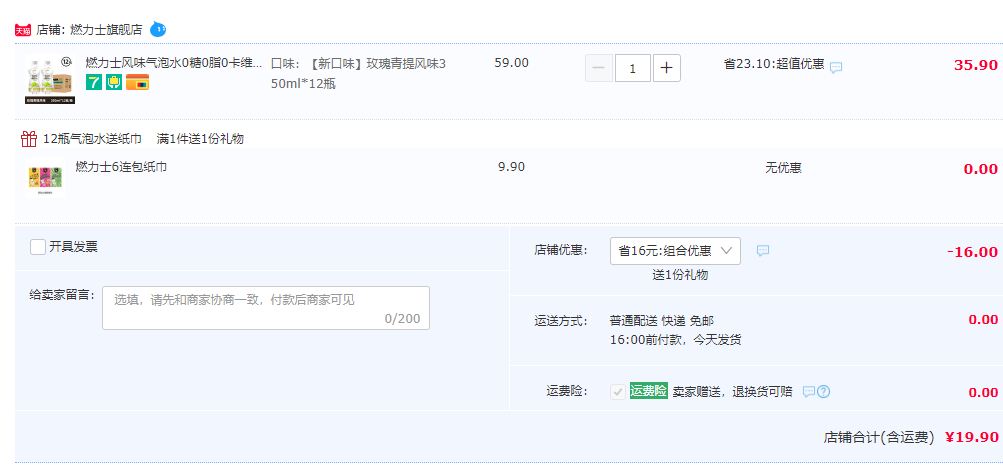Open comment bubble icon beside 店铺优惠 dropdown
Viewport: 1003px width, 466px height.
[x=763, y=251]
